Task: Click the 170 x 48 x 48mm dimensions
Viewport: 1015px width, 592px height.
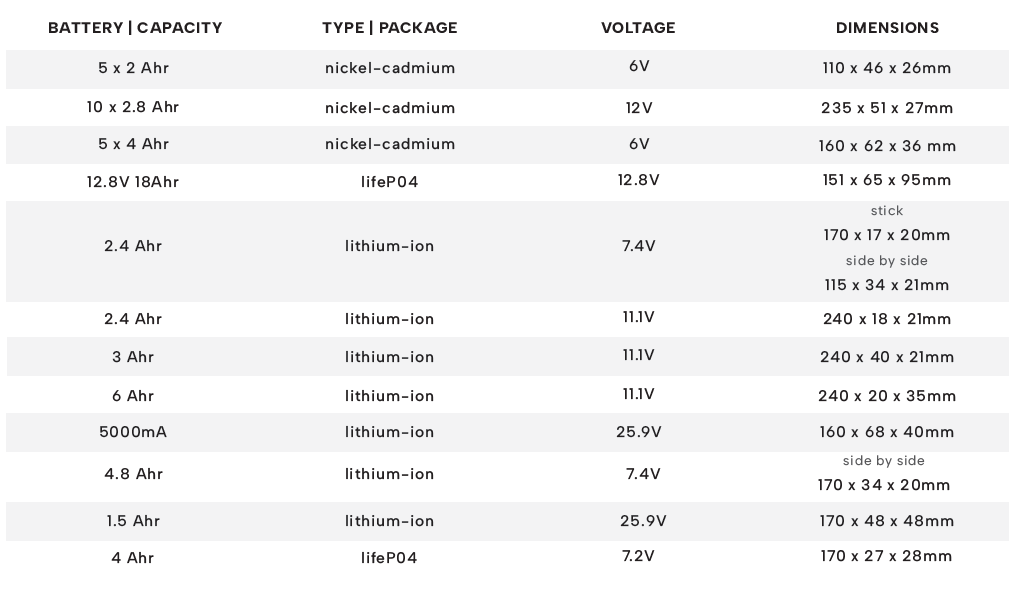Action: tap(887, 521)
